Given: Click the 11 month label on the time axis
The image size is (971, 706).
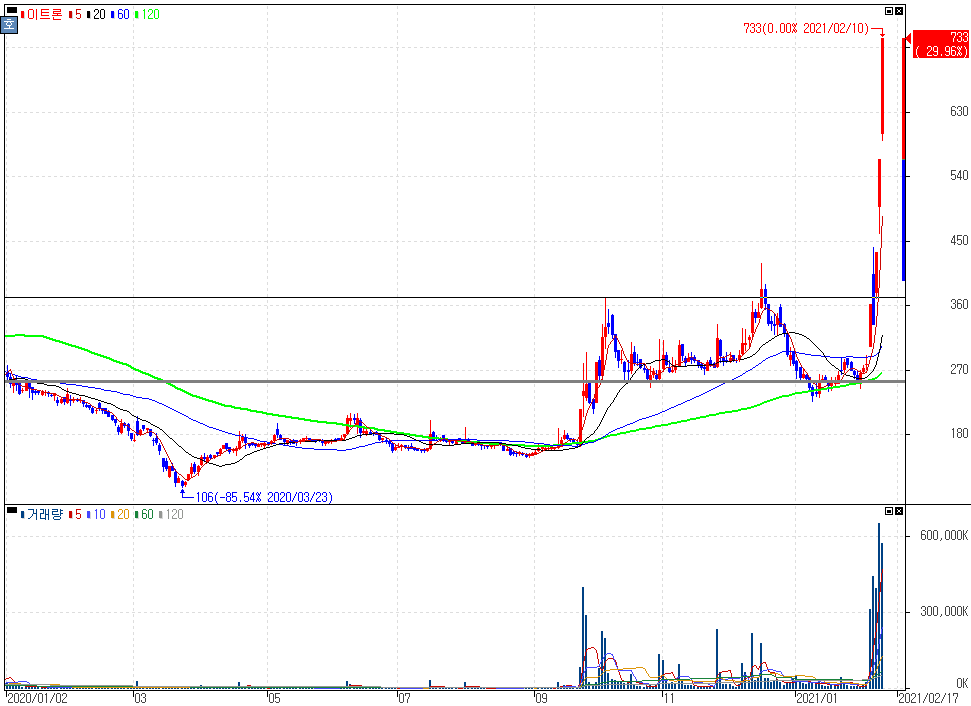Looking at the screenshot, I should tap(668, 699).
